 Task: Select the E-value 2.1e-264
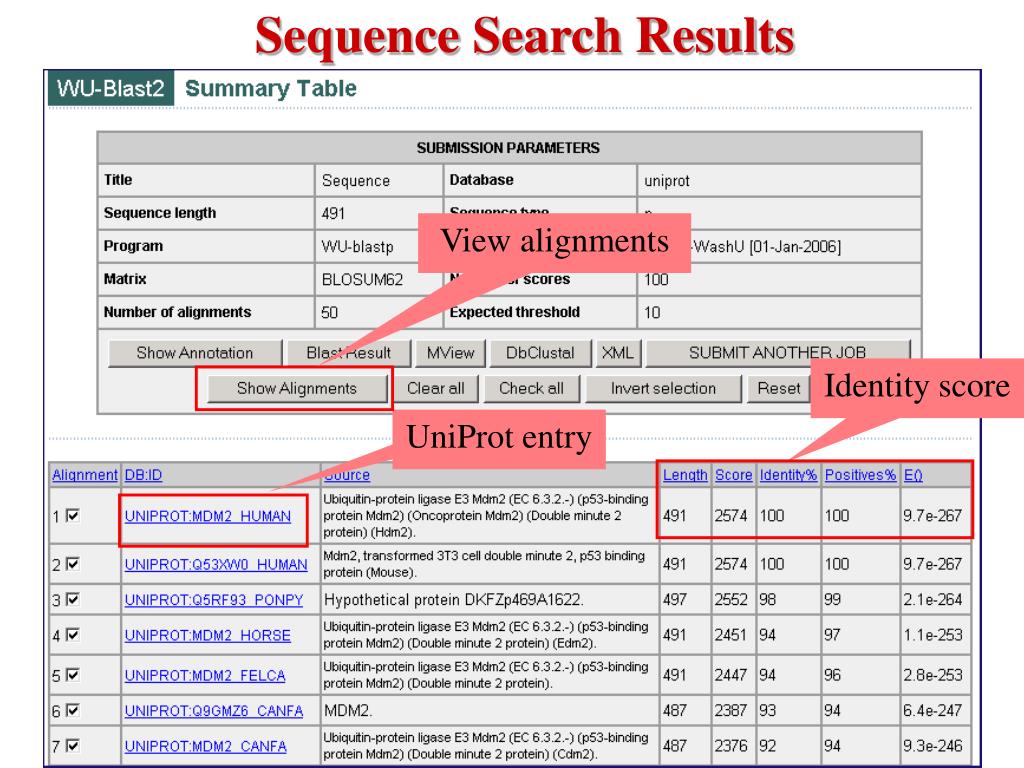[933, 600]
